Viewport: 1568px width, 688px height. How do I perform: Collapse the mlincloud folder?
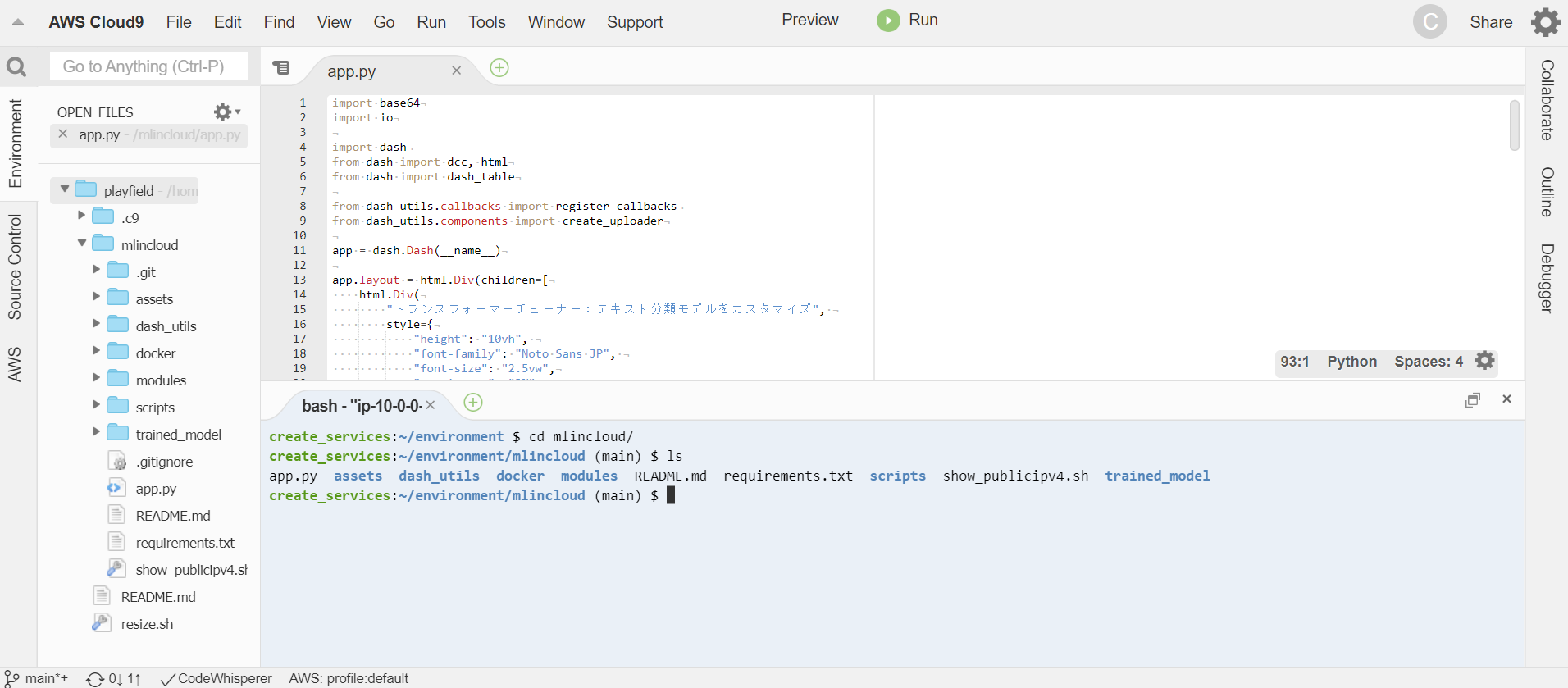(x=81, y=243)
